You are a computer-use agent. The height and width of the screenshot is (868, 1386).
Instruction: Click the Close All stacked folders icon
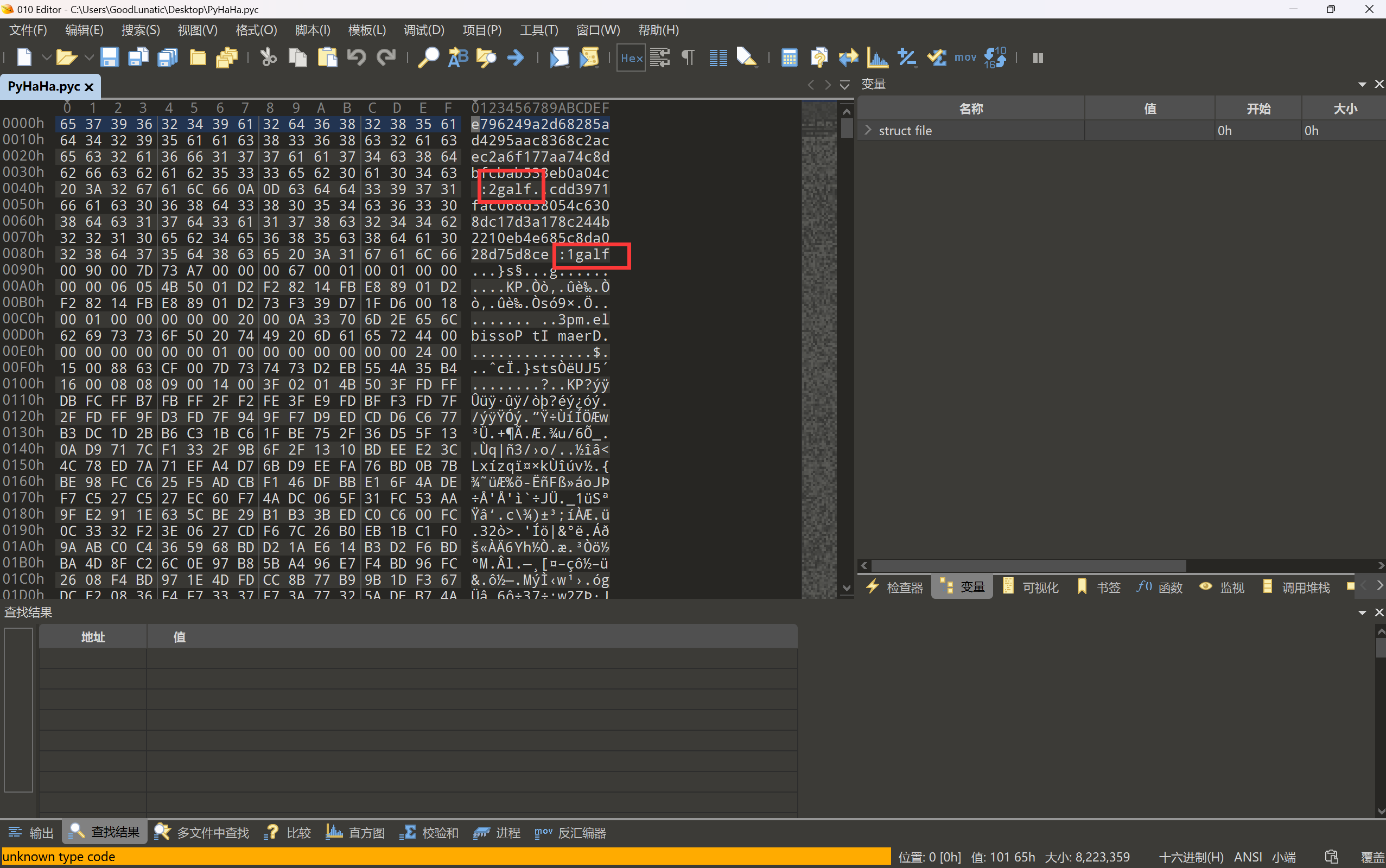coord(227,58)
